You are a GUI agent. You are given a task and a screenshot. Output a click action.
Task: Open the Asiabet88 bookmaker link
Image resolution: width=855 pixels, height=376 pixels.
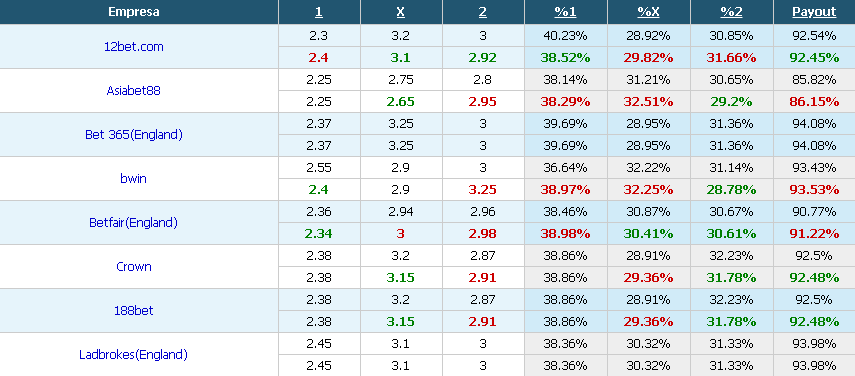click(x=134, y=90)
